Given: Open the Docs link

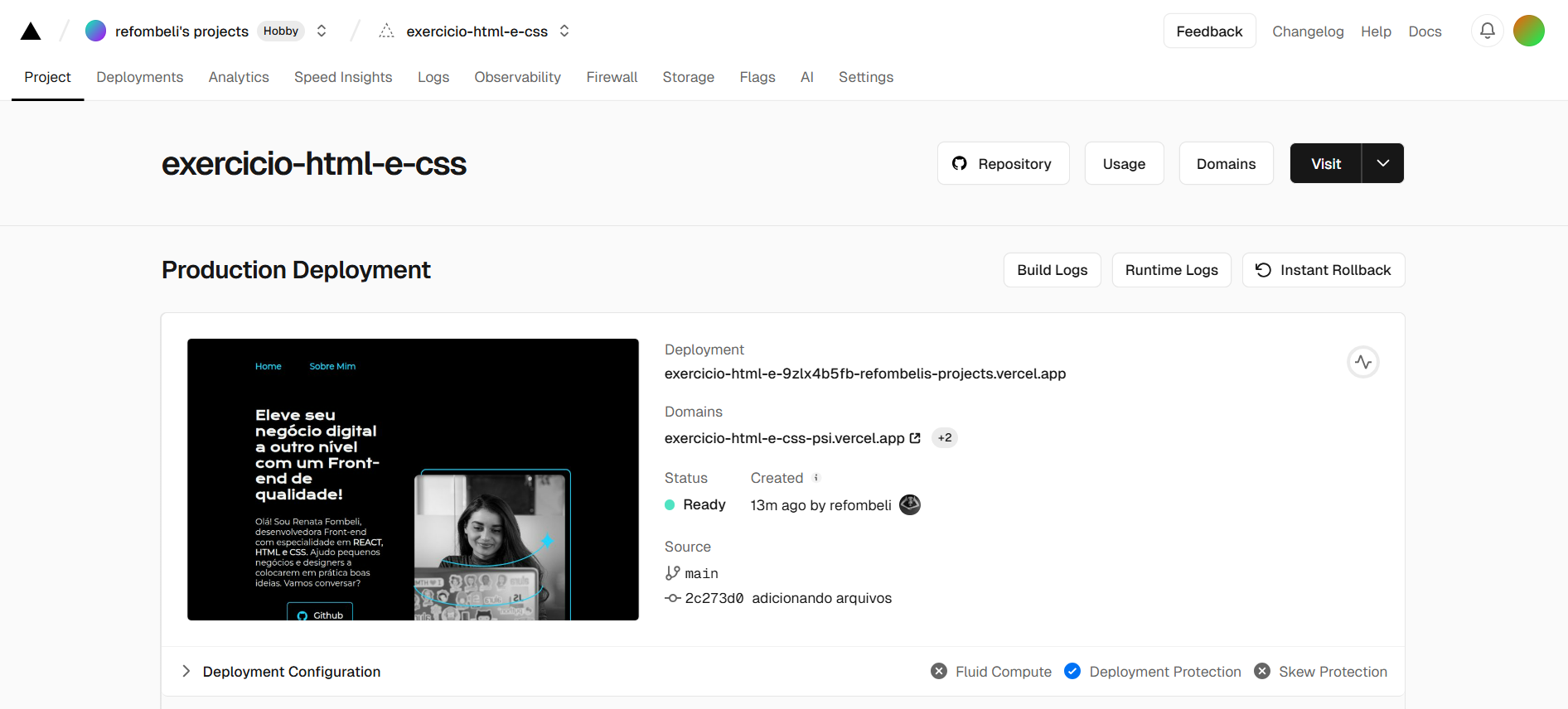Looking at the screenshot, I should 1425,31.
